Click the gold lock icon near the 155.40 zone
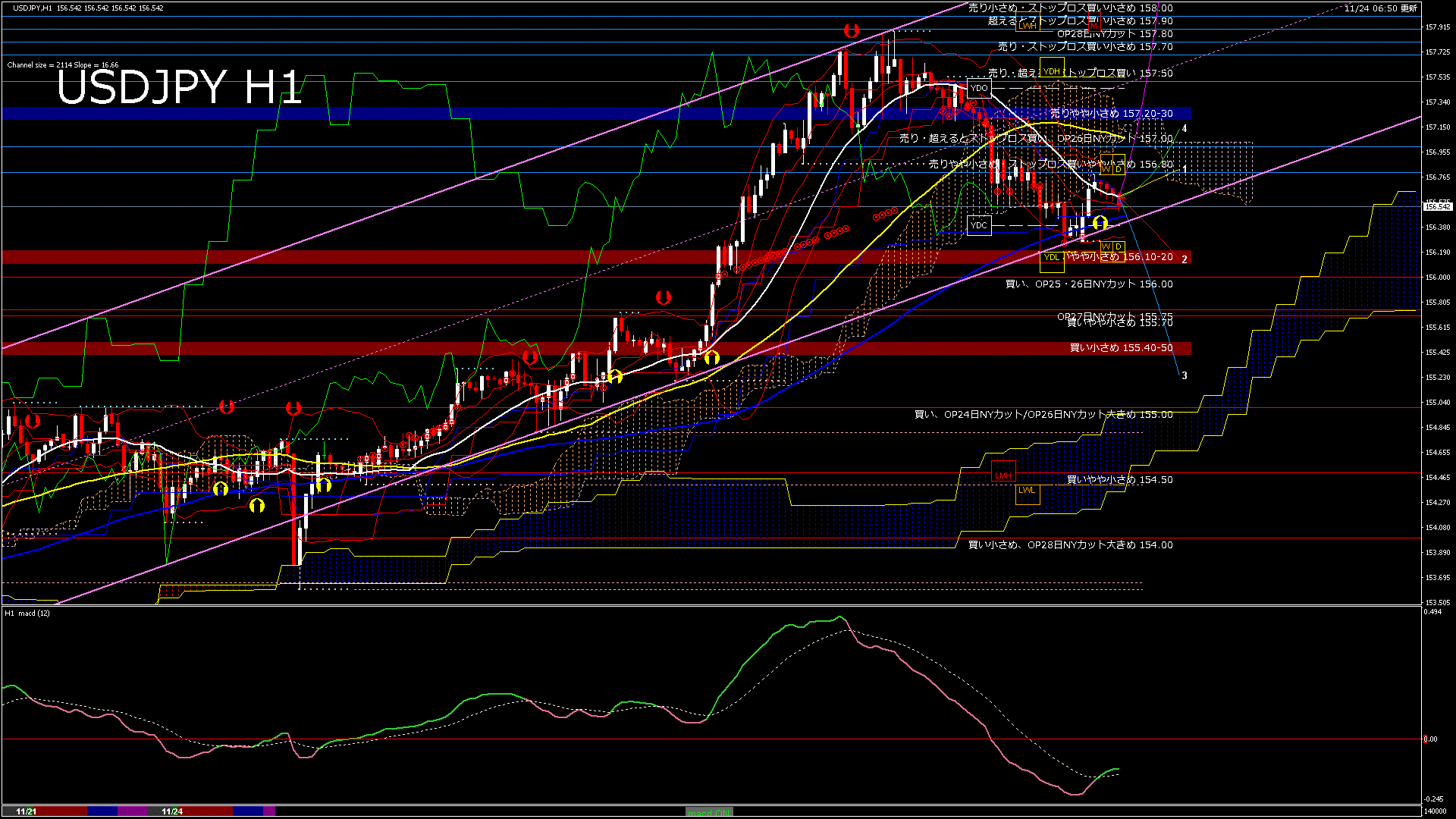 pos(712,357)
